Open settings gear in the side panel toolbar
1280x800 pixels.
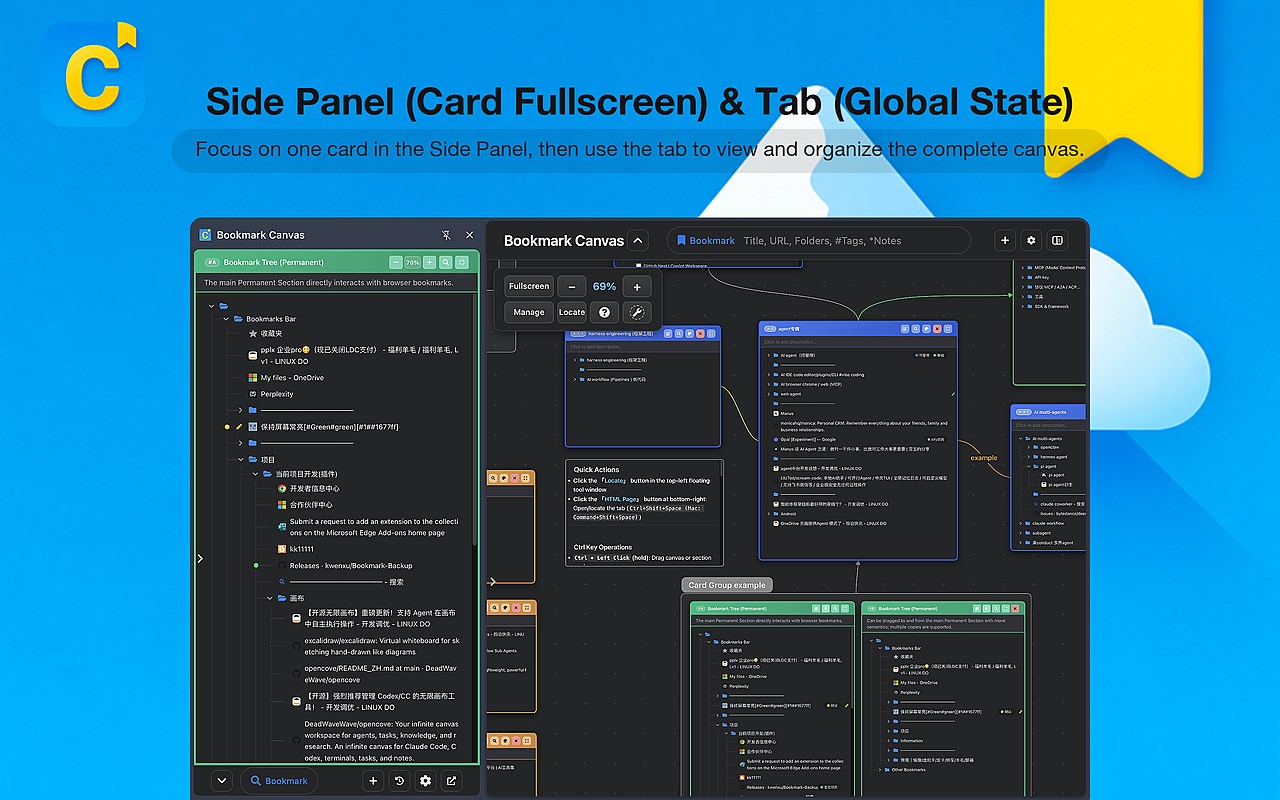click(425, 781)
